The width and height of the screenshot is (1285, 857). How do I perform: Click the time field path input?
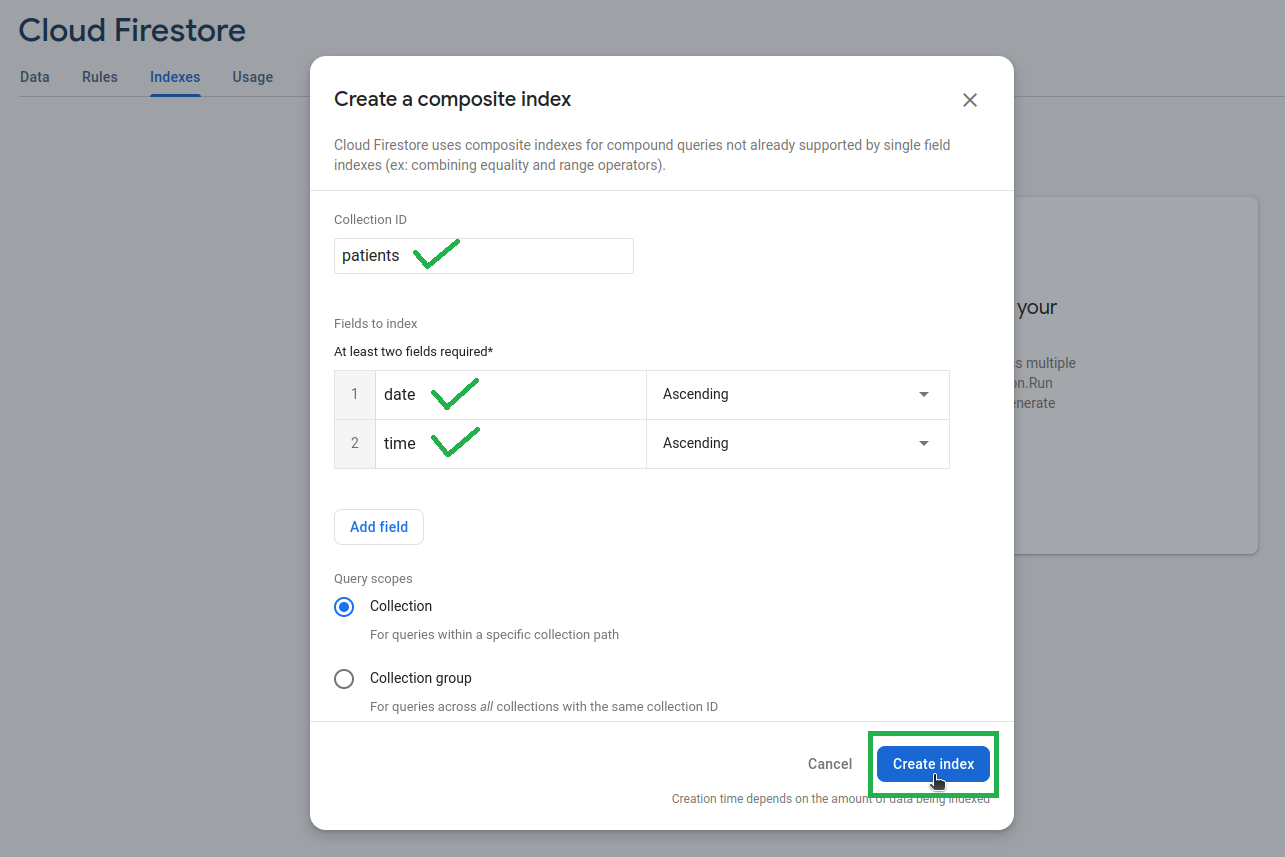pos(511,444)
